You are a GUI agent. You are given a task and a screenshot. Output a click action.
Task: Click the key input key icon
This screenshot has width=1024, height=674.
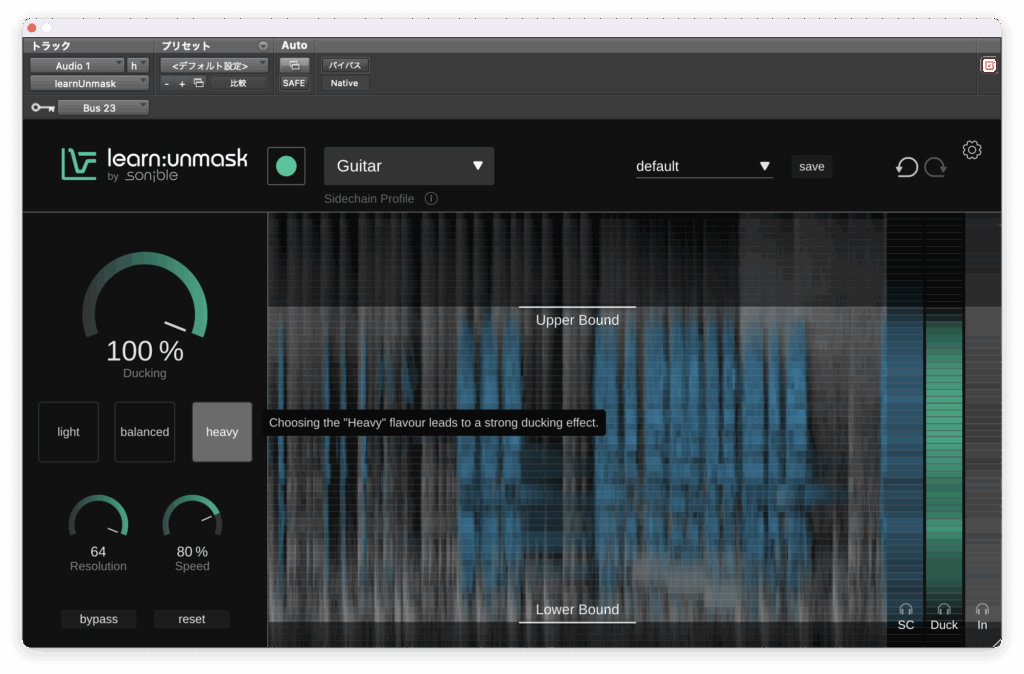pos(42,108)
